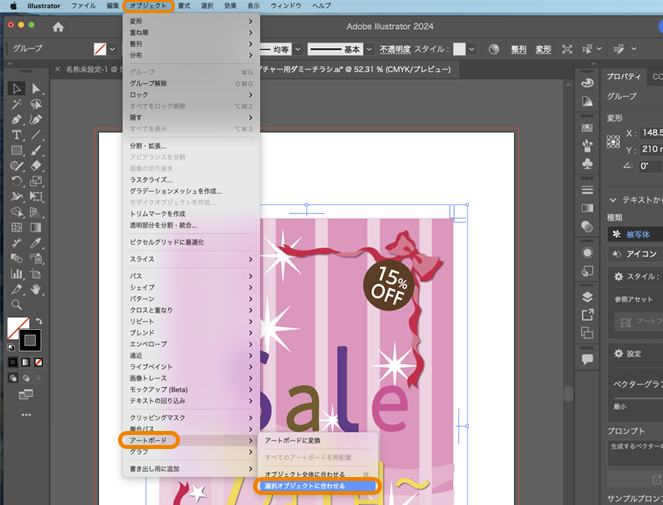Expand the 変形 submenu

click(x=191, y=21)
